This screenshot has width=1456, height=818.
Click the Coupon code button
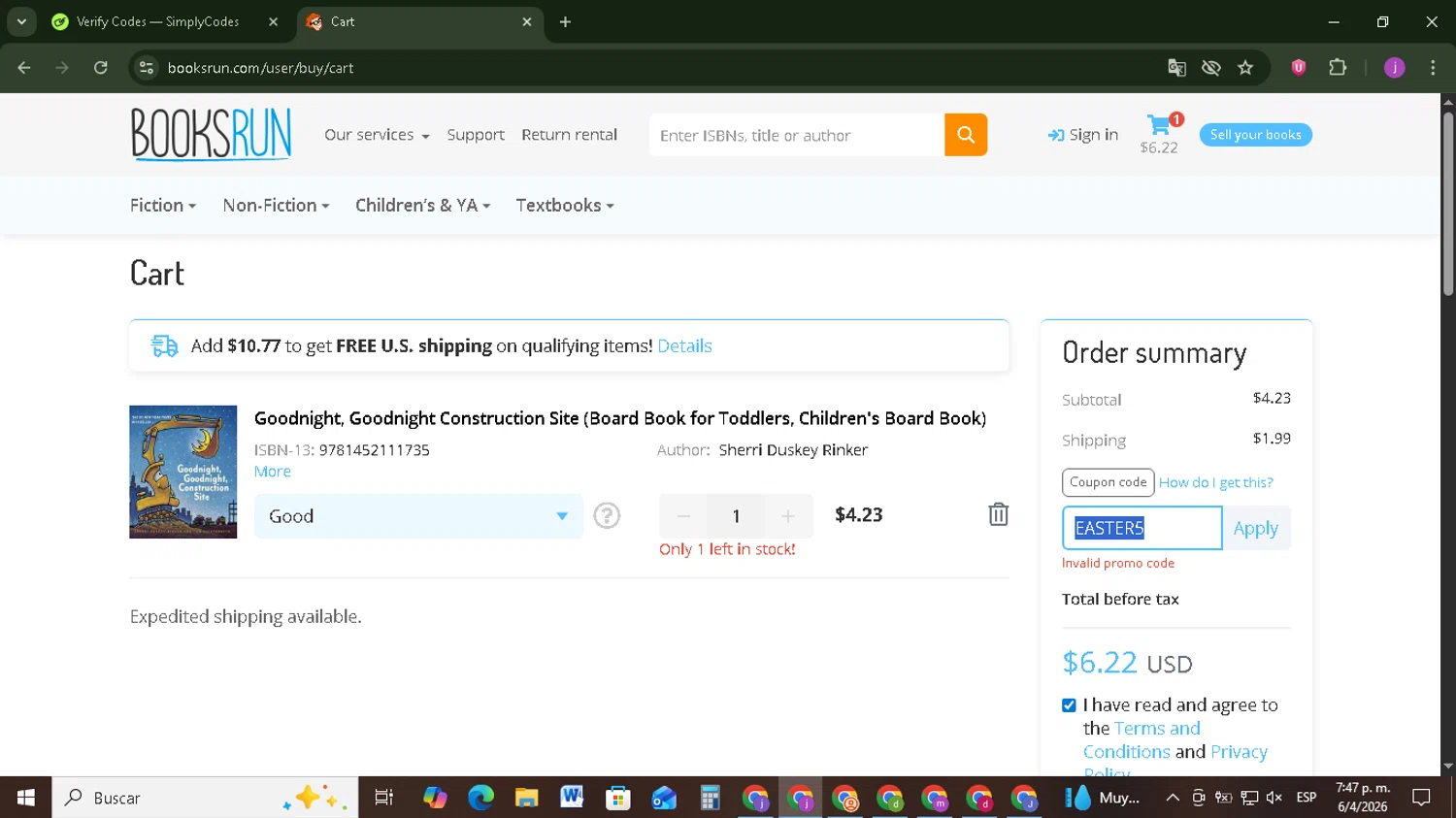tap(1108, 482)
